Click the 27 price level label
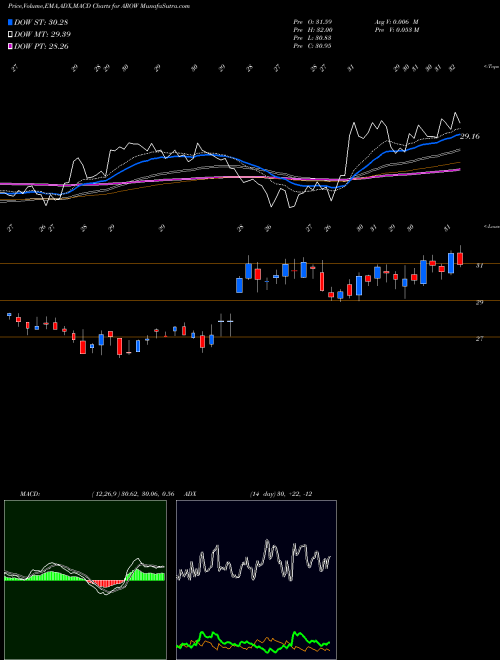This screenshot has height=660, width=500. pyautogui.click(x=479, y=339)
